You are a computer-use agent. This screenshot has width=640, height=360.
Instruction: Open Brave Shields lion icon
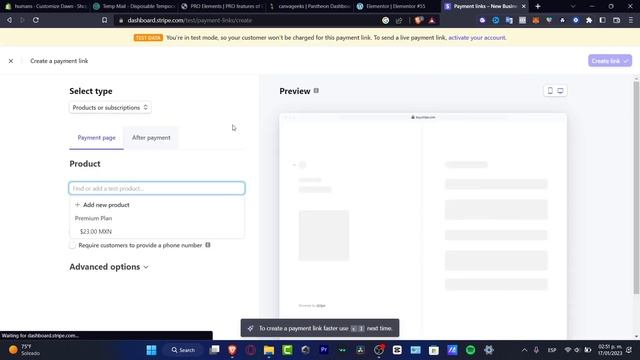click(x=418, y=20)
